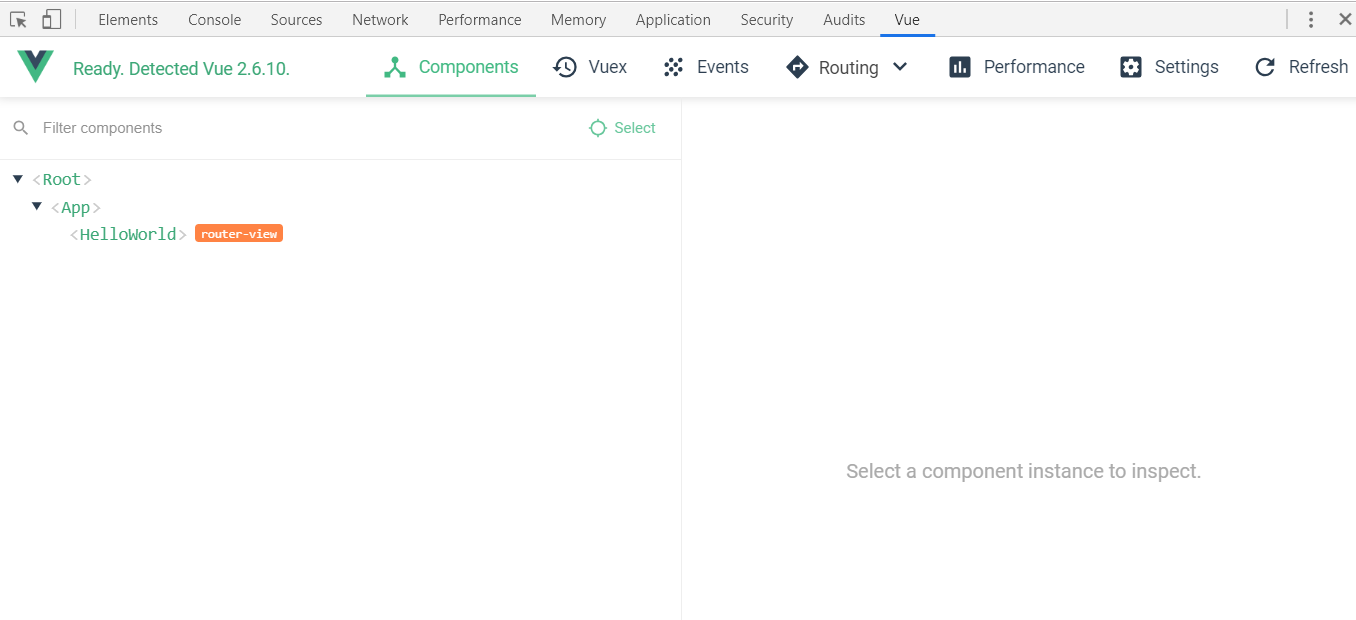Open the Application tab

pos(673,19)
